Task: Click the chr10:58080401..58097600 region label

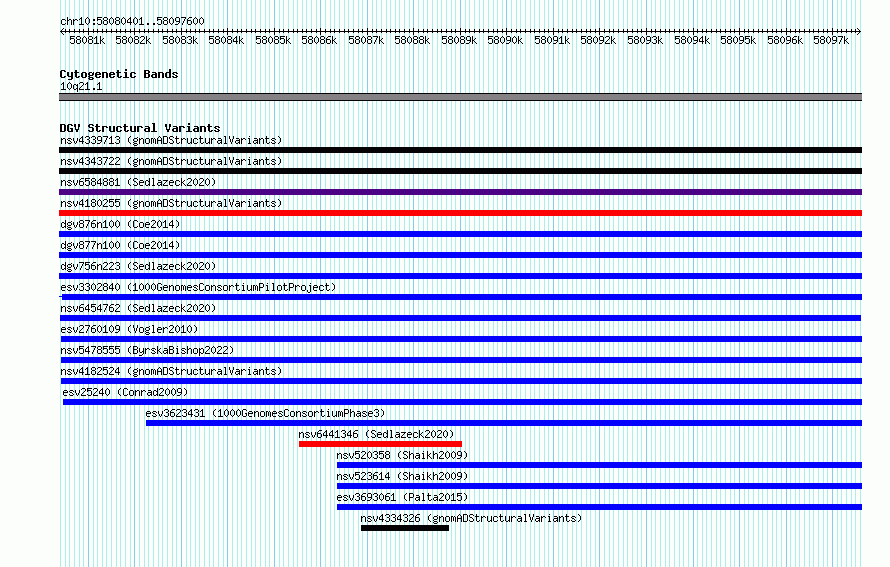Action: tap(132, 21)
